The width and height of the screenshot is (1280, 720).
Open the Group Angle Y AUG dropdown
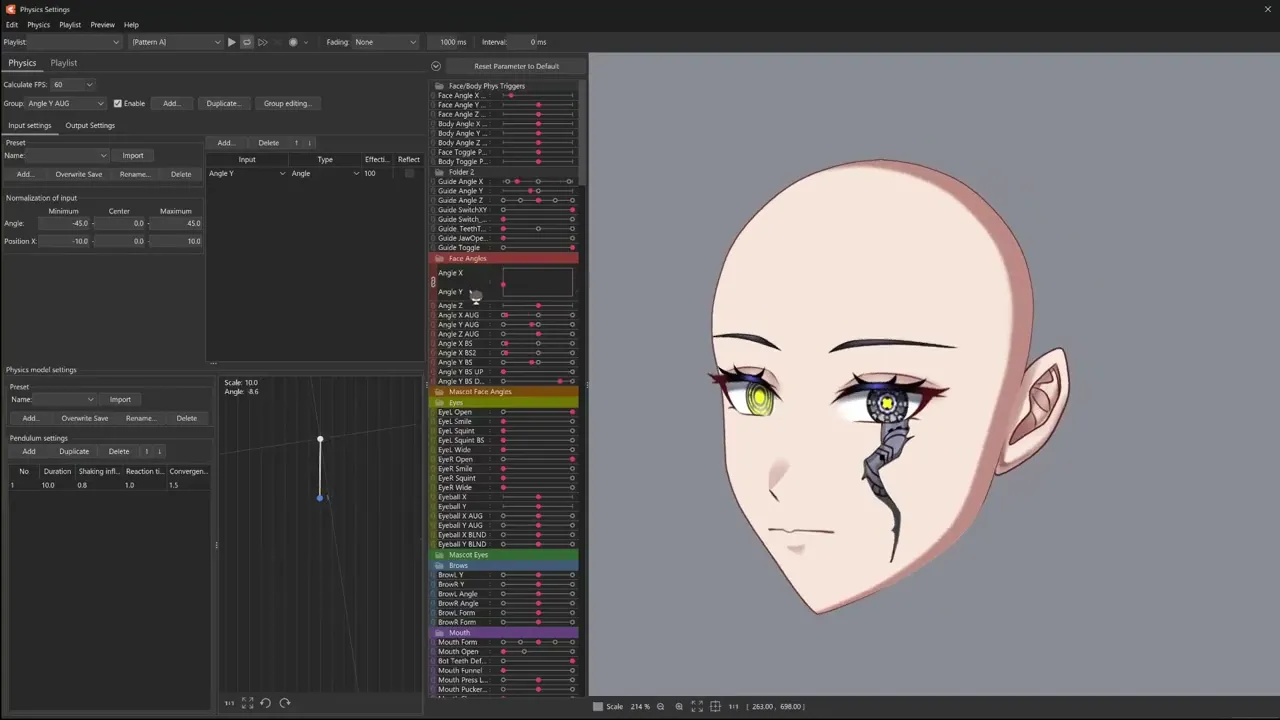[65, 103]
